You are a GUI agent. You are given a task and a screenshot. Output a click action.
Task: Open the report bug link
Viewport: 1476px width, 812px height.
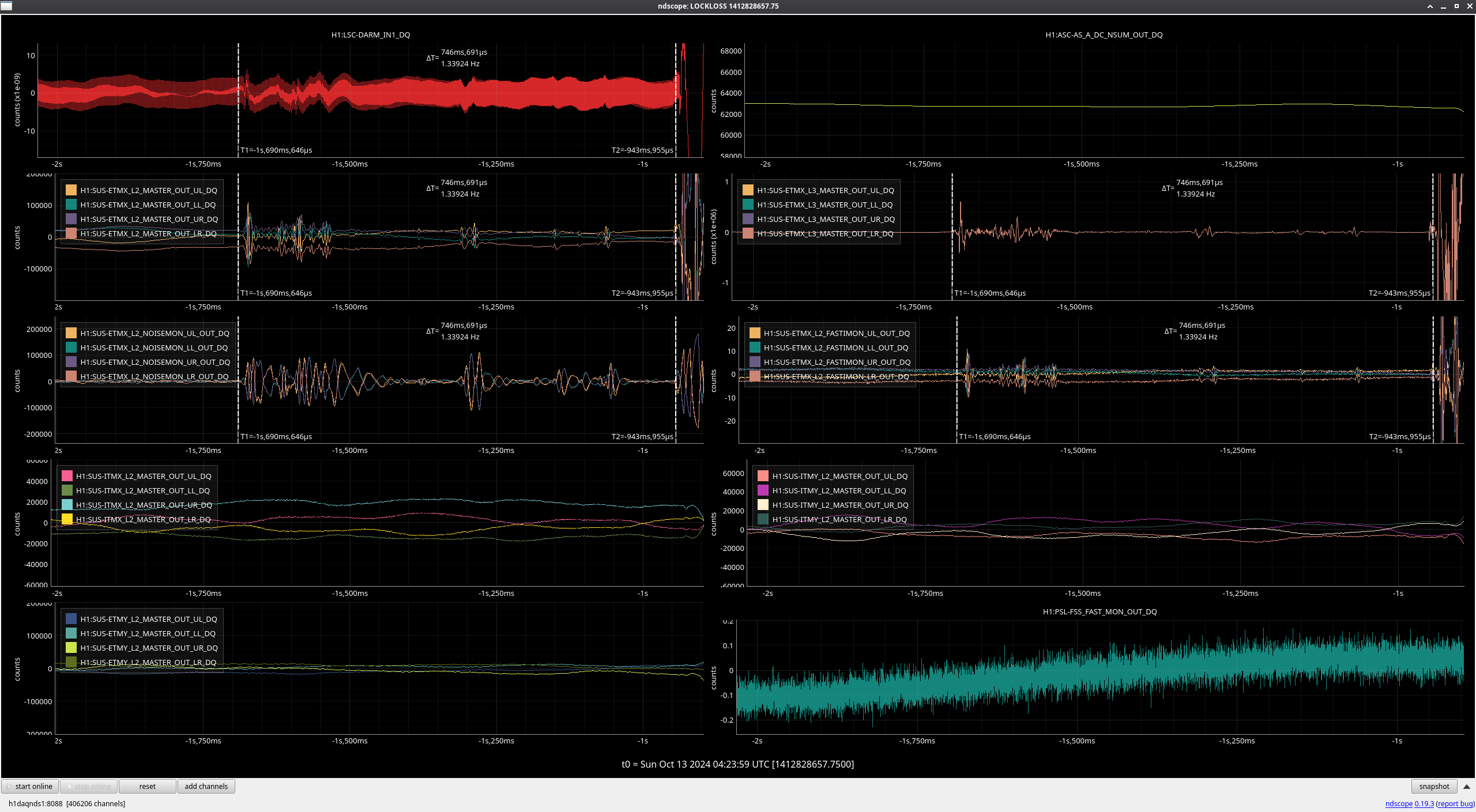[1455, 803]
